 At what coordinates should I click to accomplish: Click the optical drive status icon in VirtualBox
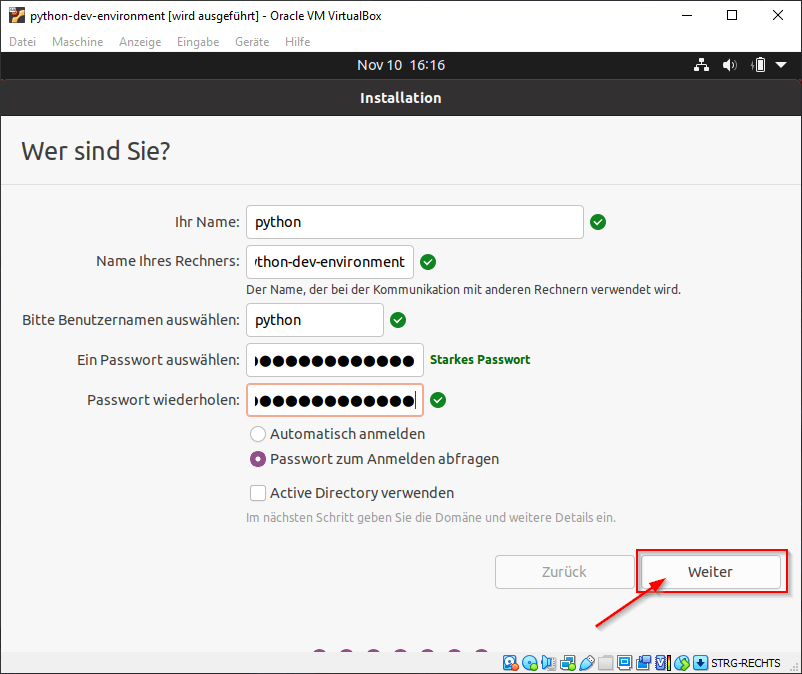pos(529,663)
